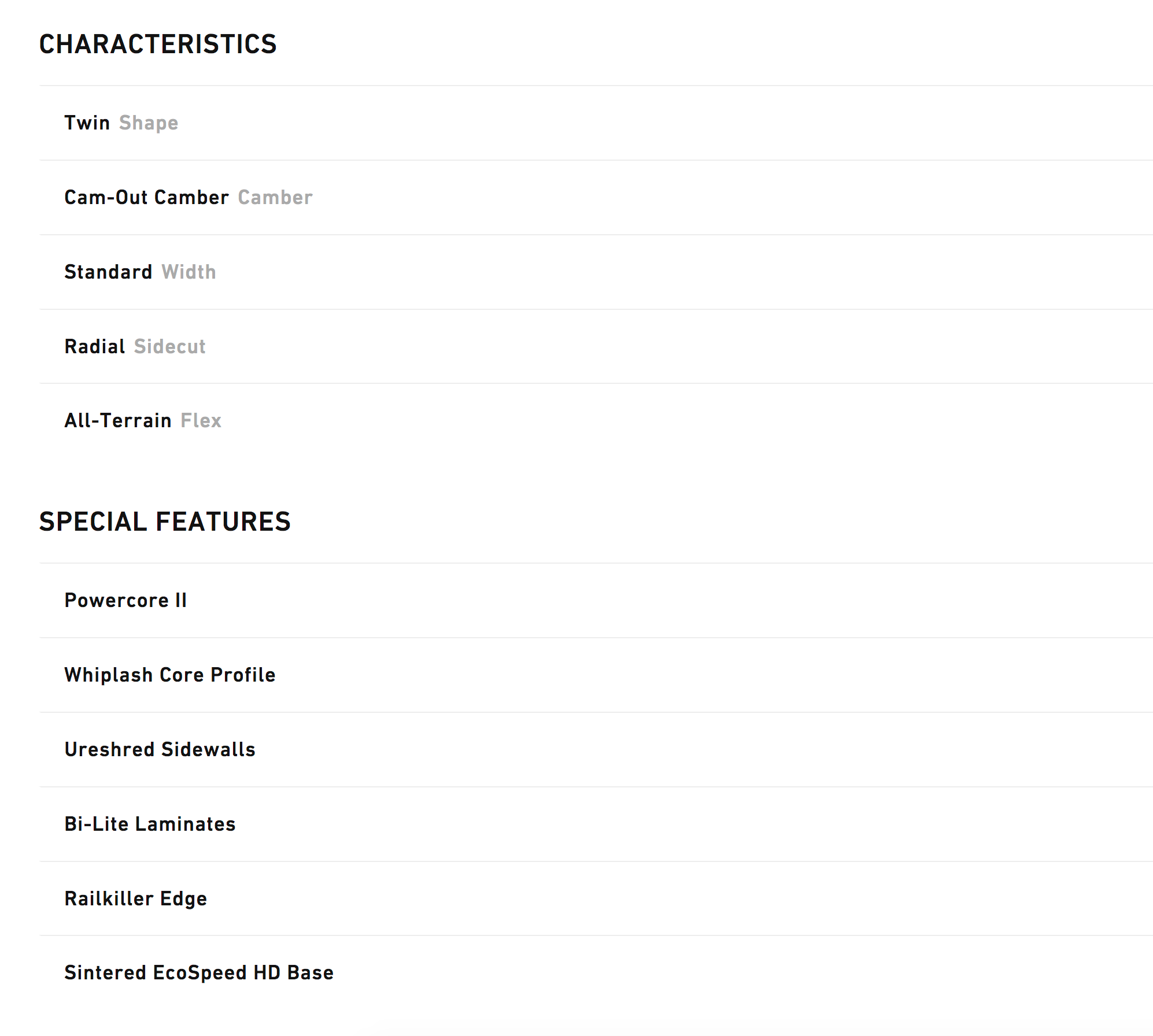This screenshot has height=1036, width=1153.
Task: Click the Characteristics section heading
Action: (x=158, y=45)
